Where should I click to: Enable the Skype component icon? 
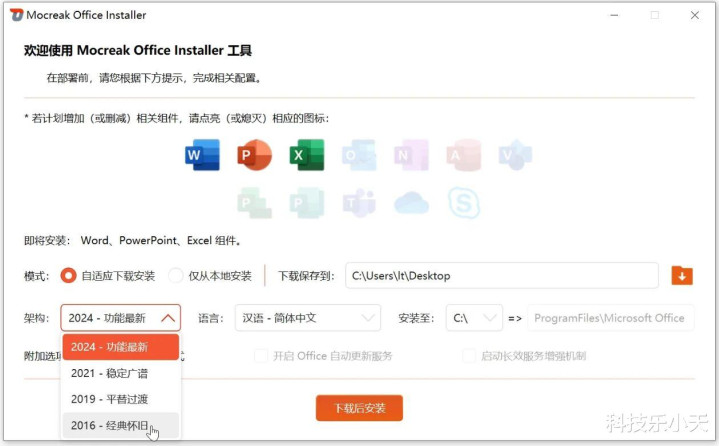tap(464, 203)
